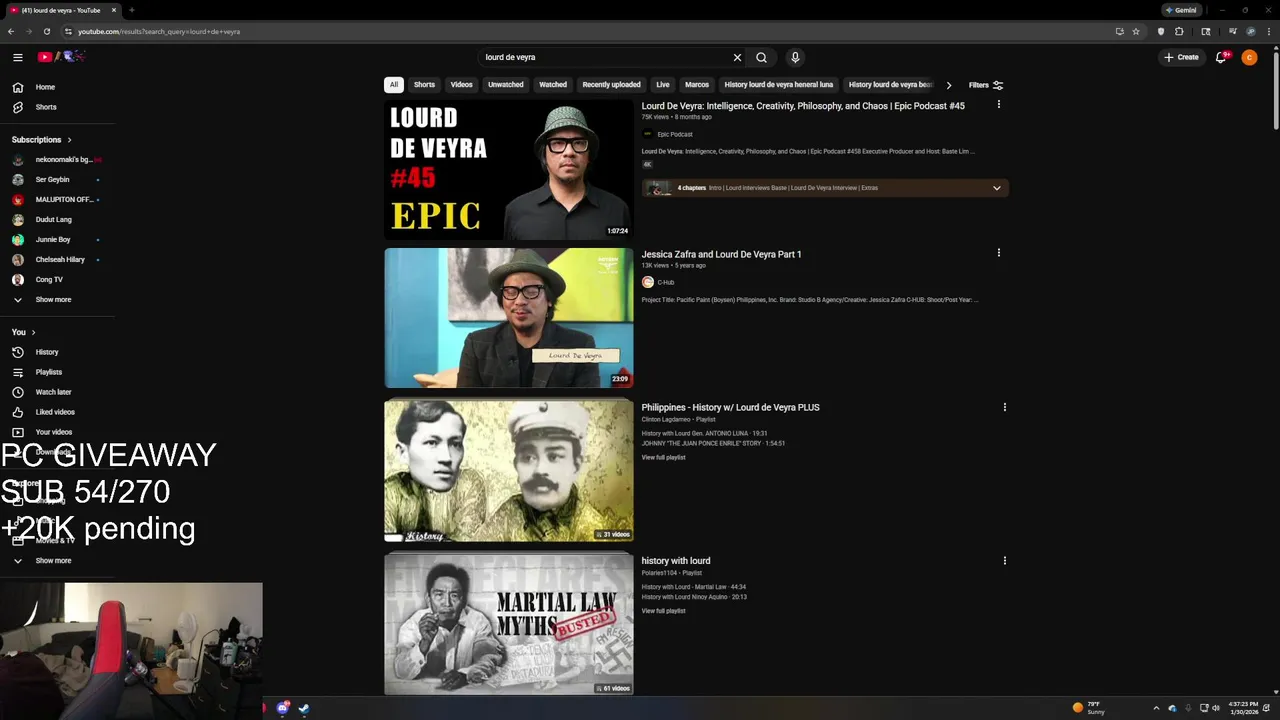The image size is (1280, 720).
Task: Open Martial Law Myths playlist thumbnail
Action: coord(509,624)
